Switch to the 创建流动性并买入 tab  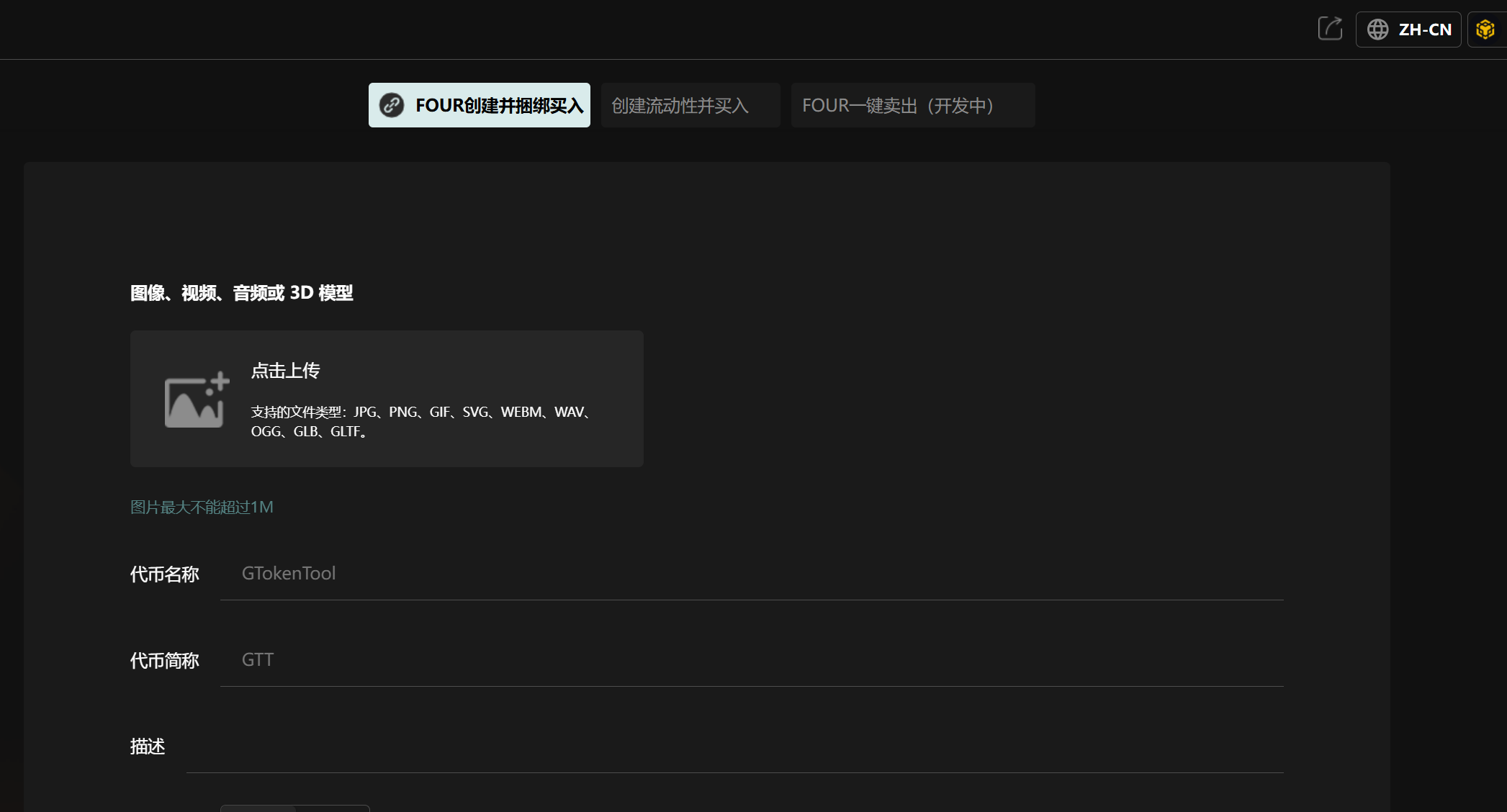[690, 105]
